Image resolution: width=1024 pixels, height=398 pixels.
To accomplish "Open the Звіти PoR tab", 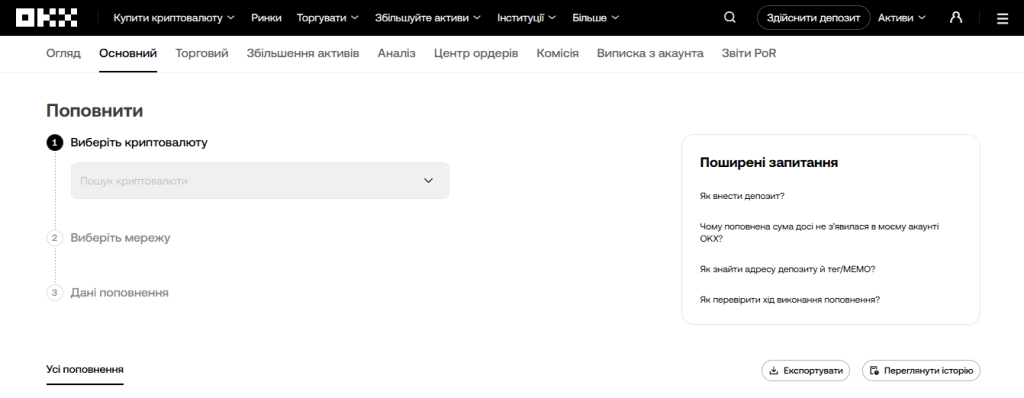I will tap(749, 54).
